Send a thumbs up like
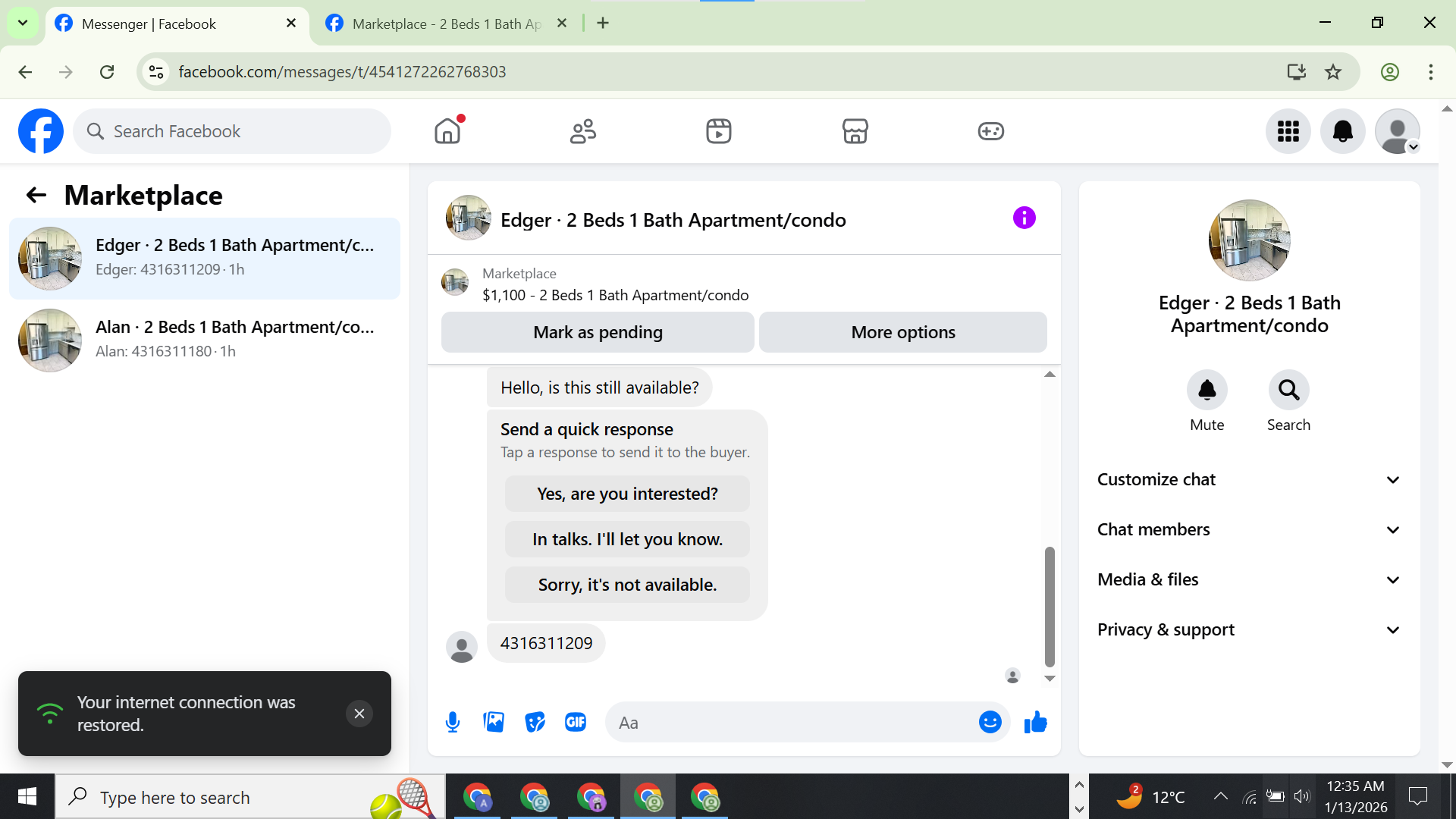This screenshot has width=1456, height=819. click(1035, 722)
